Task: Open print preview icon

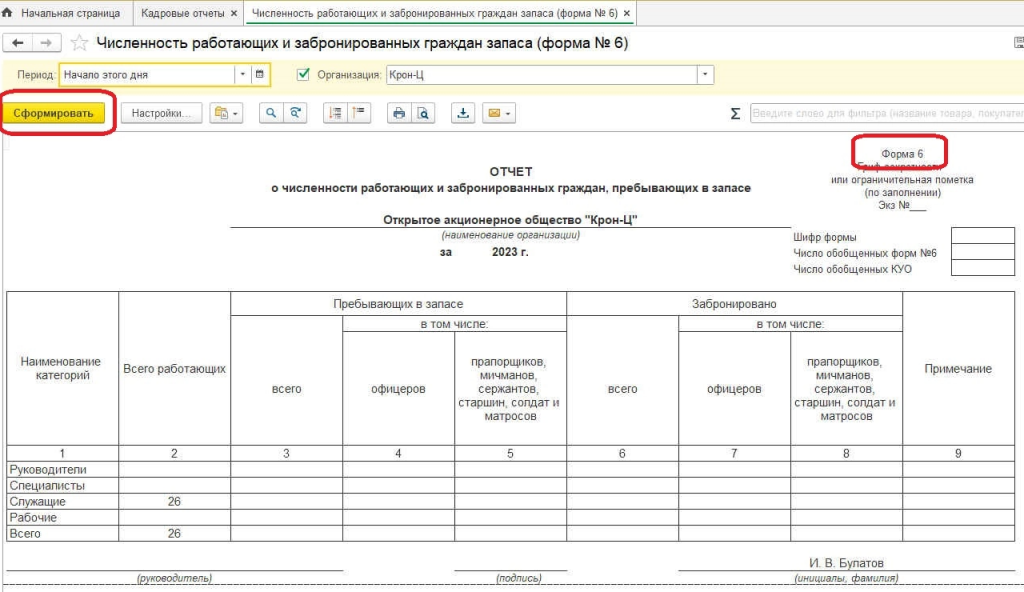Action: click(x=423, y=113)
